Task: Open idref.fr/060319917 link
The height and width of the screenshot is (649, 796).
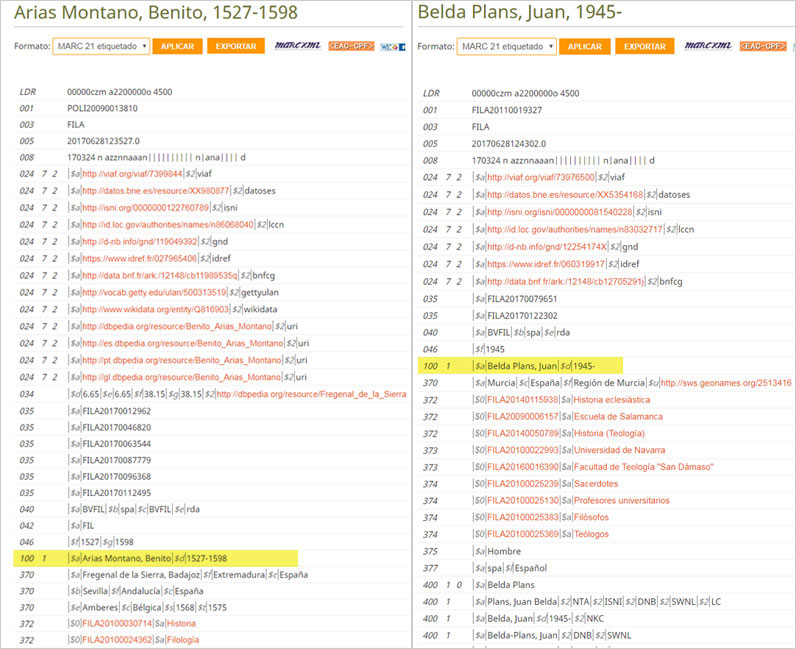Action: (x=546, y=264)
